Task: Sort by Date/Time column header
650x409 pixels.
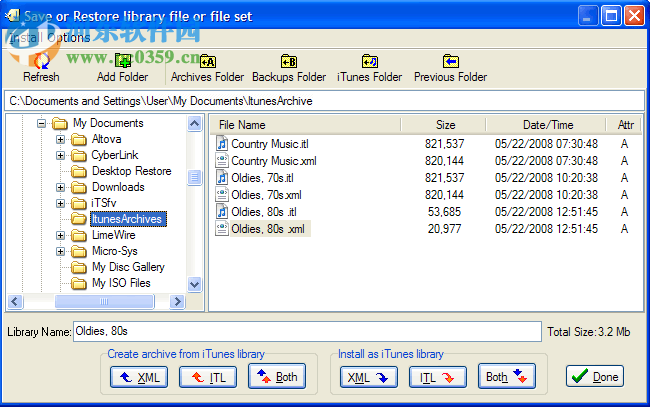Action: click(546, 125)
